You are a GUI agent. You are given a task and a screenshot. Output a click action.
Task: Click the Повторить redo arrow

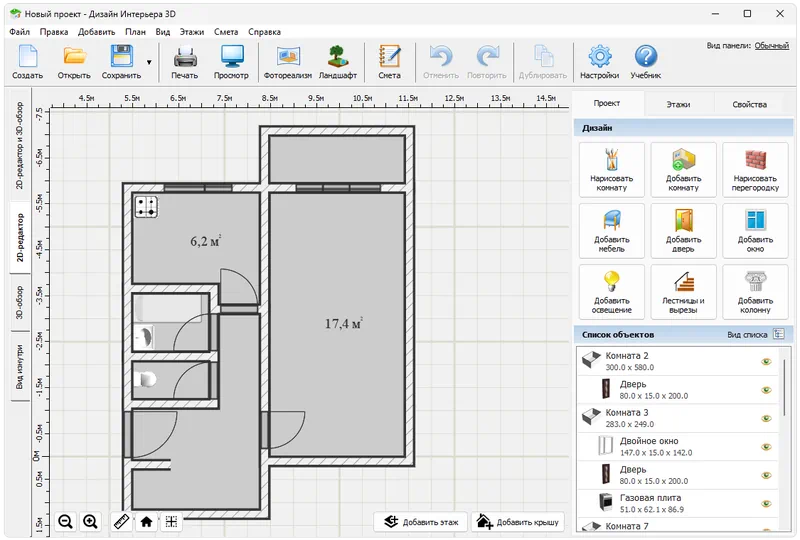(487, 62)
